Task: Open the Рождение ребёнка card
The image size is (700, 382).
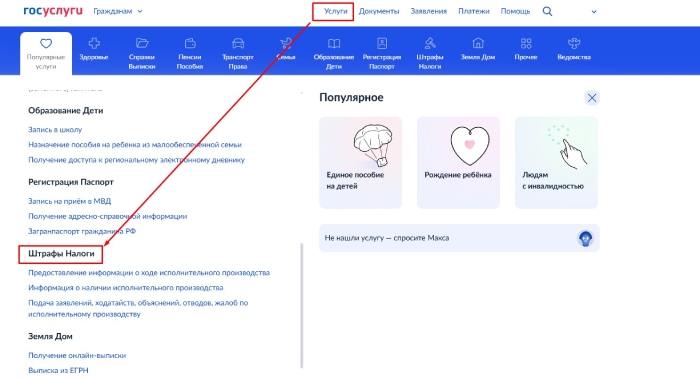Action: (458, 162)
